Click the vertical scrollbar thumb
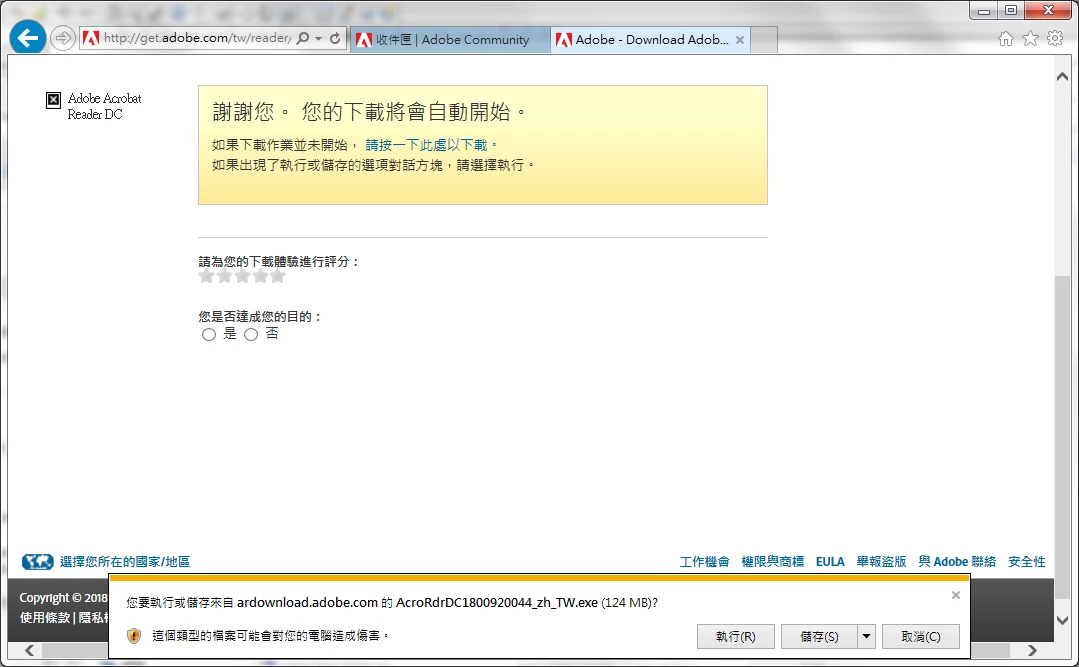Image resolution: width=1079 pixels, height=667 pixels. point(1062,439)
